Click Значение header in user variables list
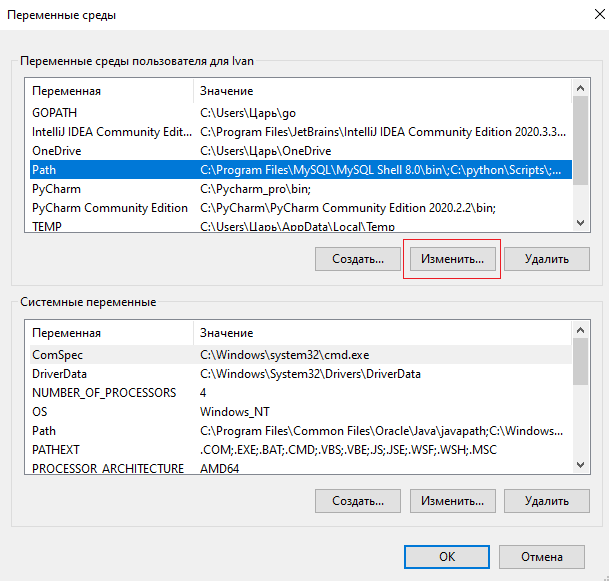 pyautogui.click(x=383, y=91)
